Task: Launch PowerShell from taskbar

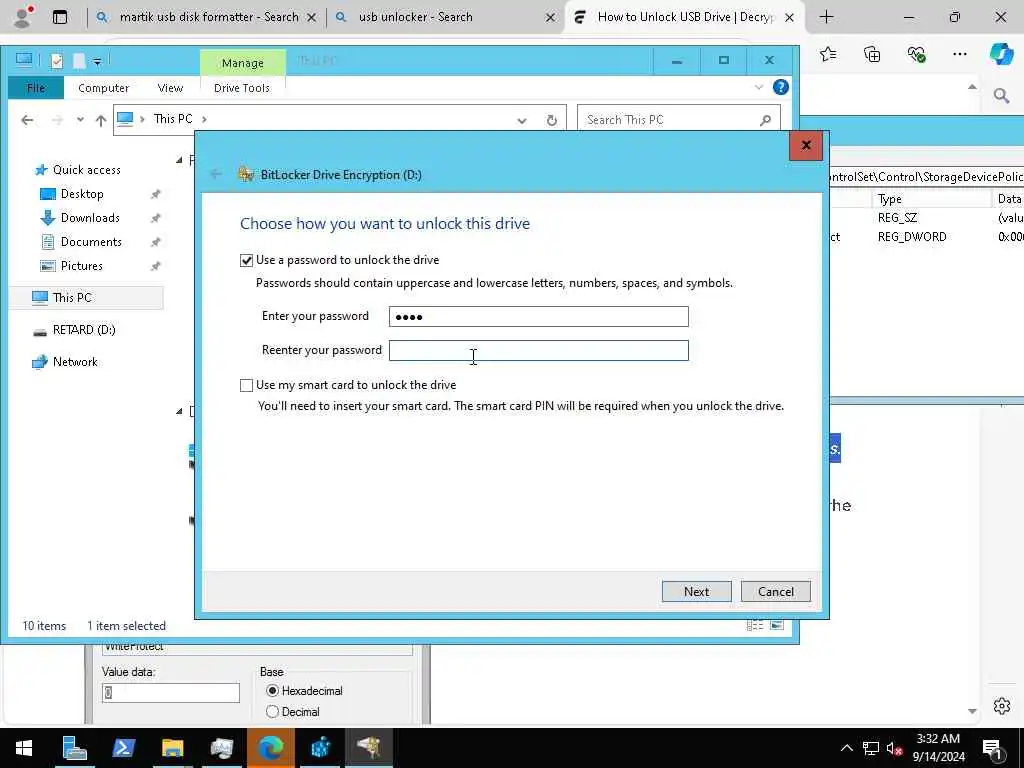Action: (x=123, y=748)
